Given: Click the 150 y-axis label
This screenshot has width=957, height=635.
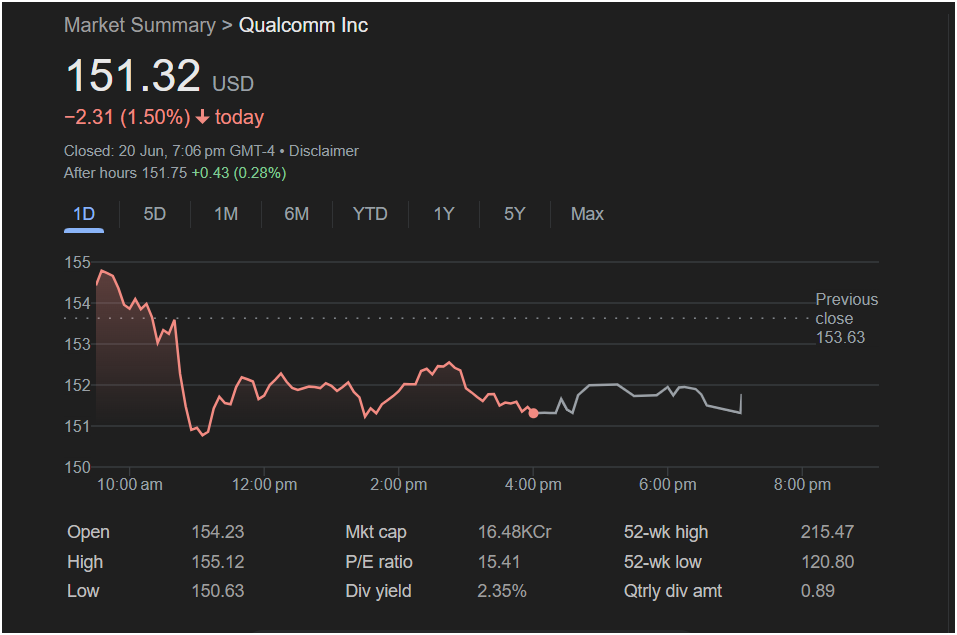Looking at the screenshot, I should pos(78,467).
